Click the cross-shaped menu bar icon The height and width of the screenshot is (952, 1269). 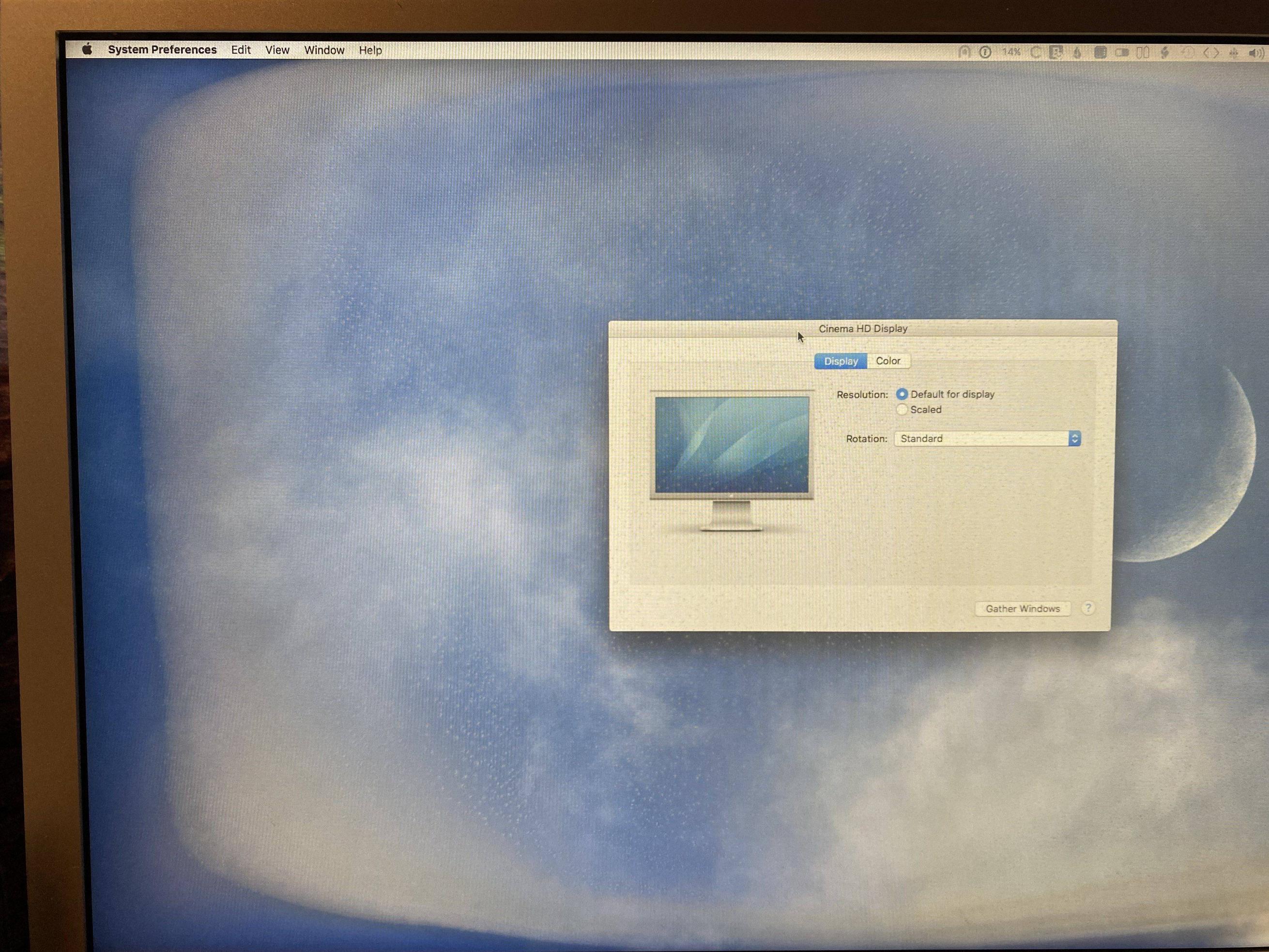tap(1234, 53)
